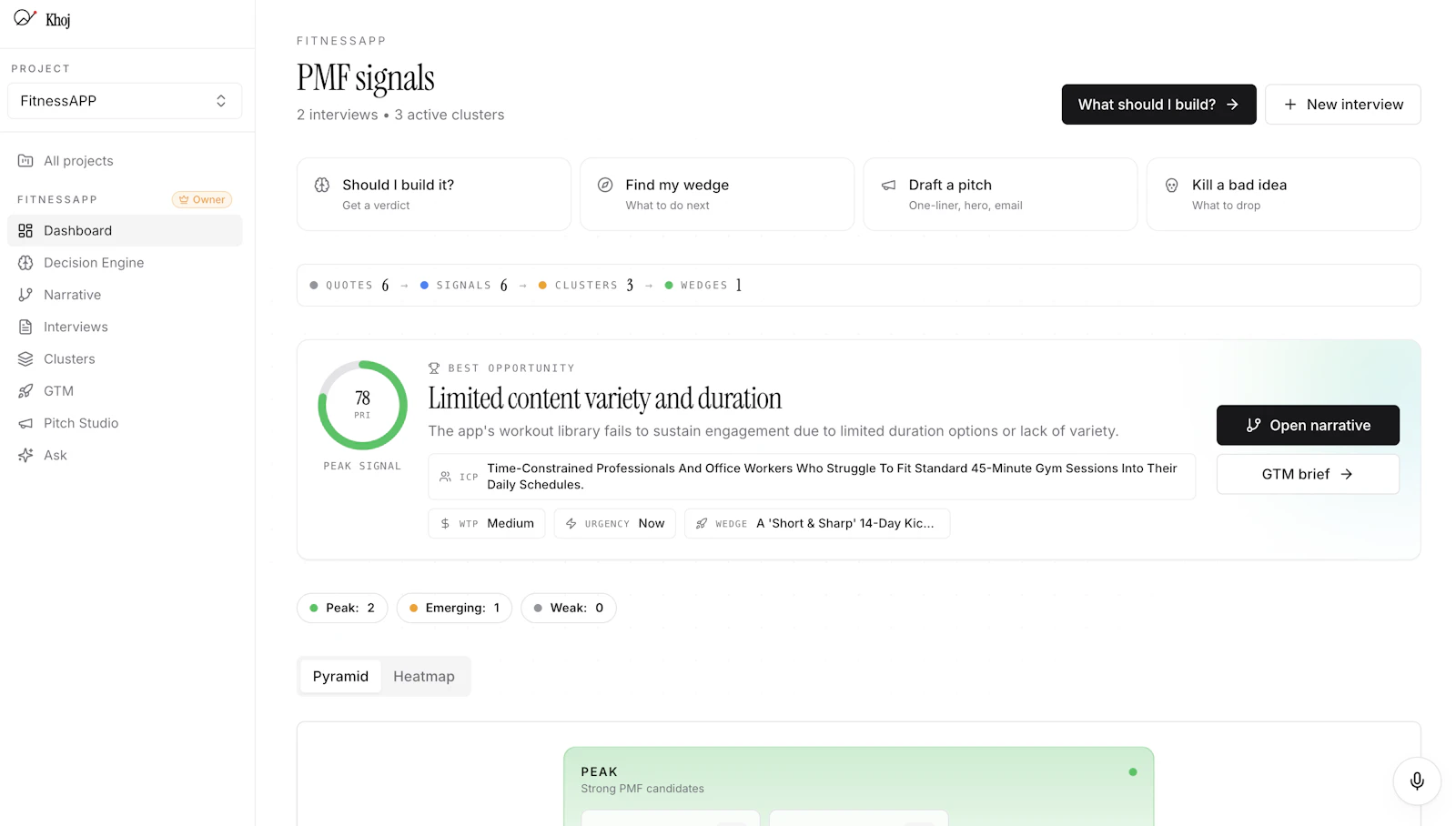Click the lightning icon in Urgency chip
The height and width of the screenshot is (826, 1456).
(x=571, y=524)
